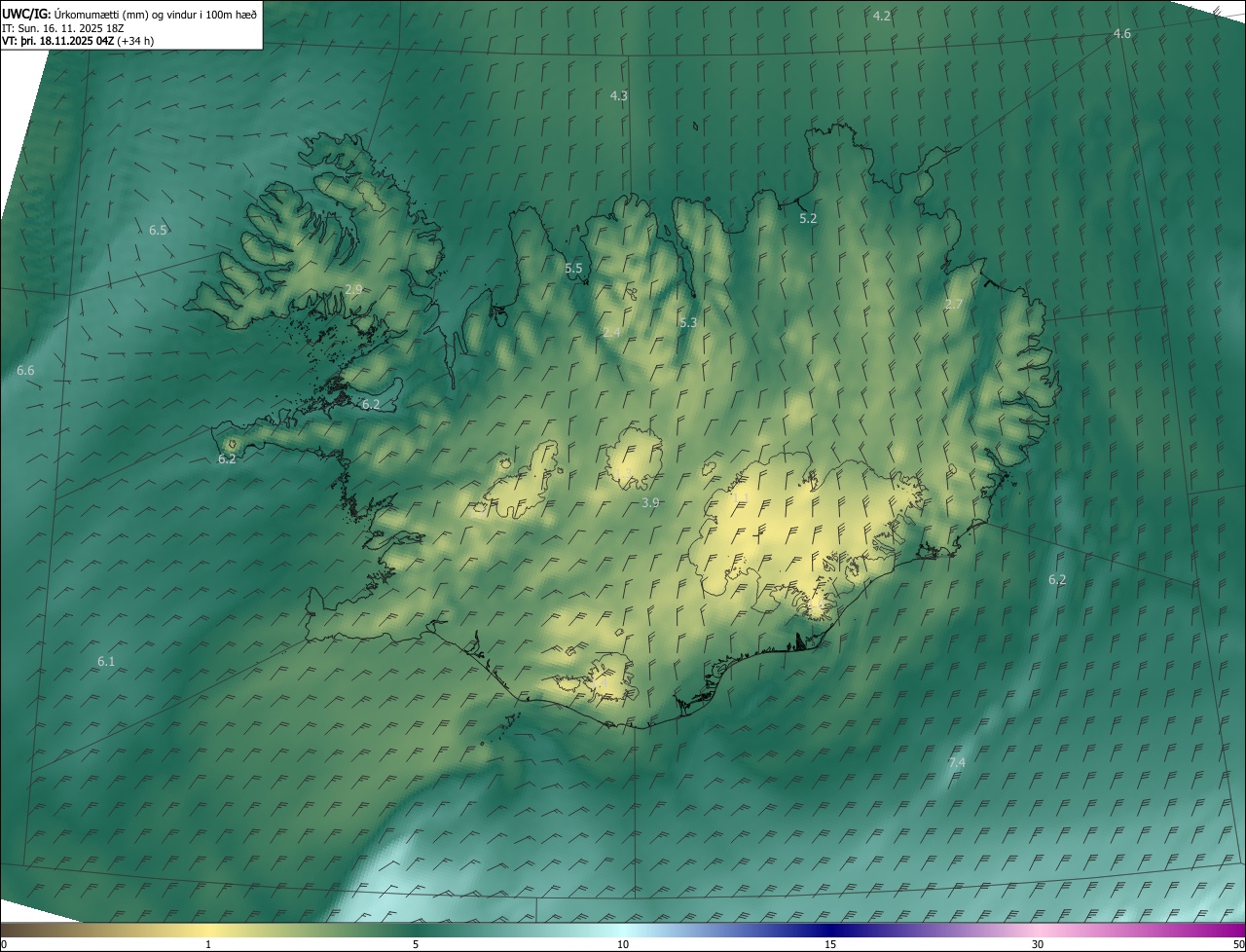The height and width of the screenshot is (952, 1246).
Task: Click the color scale tick label 15
Action: tap(830, 945)
